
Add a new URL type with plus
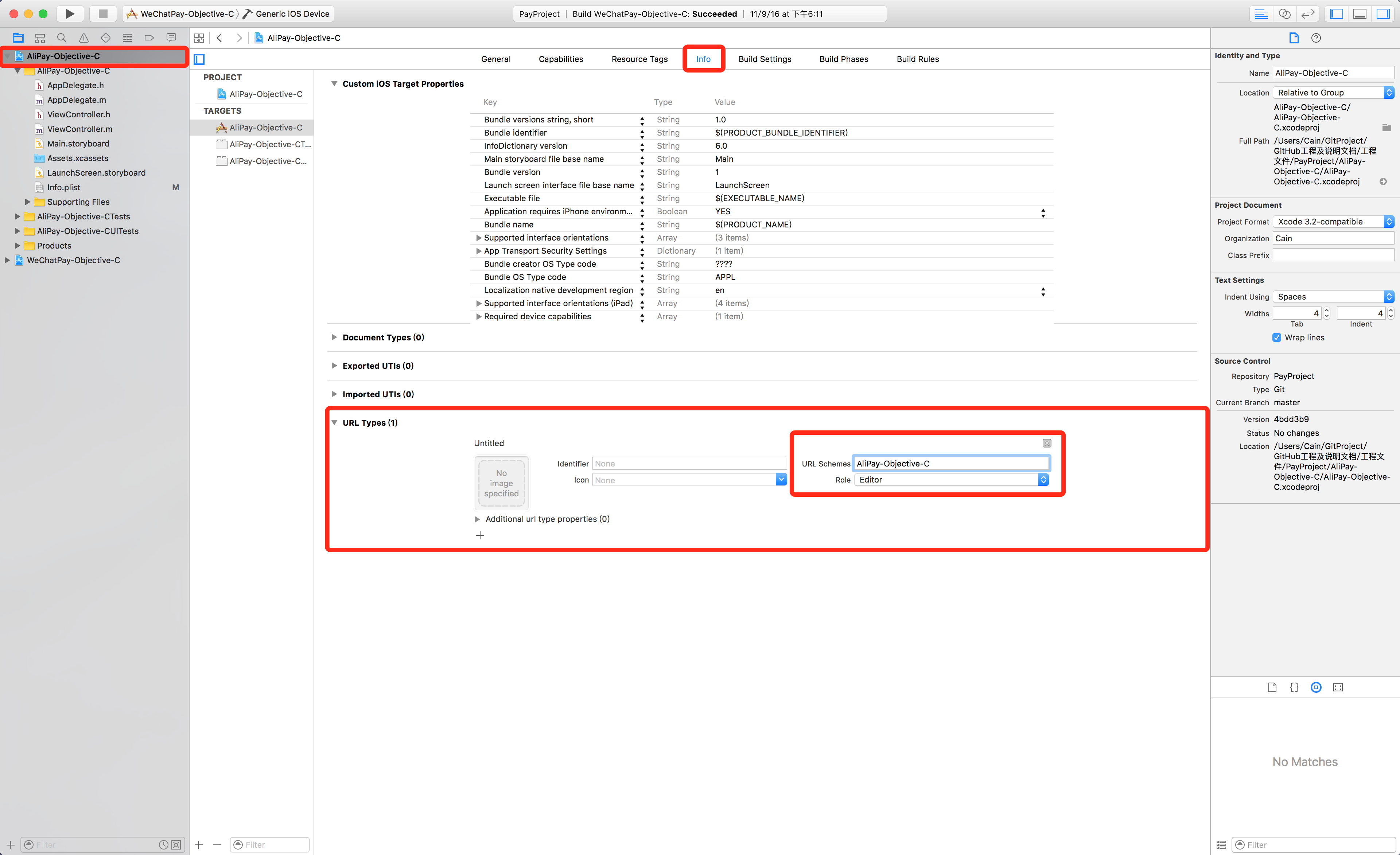[480, 535]
